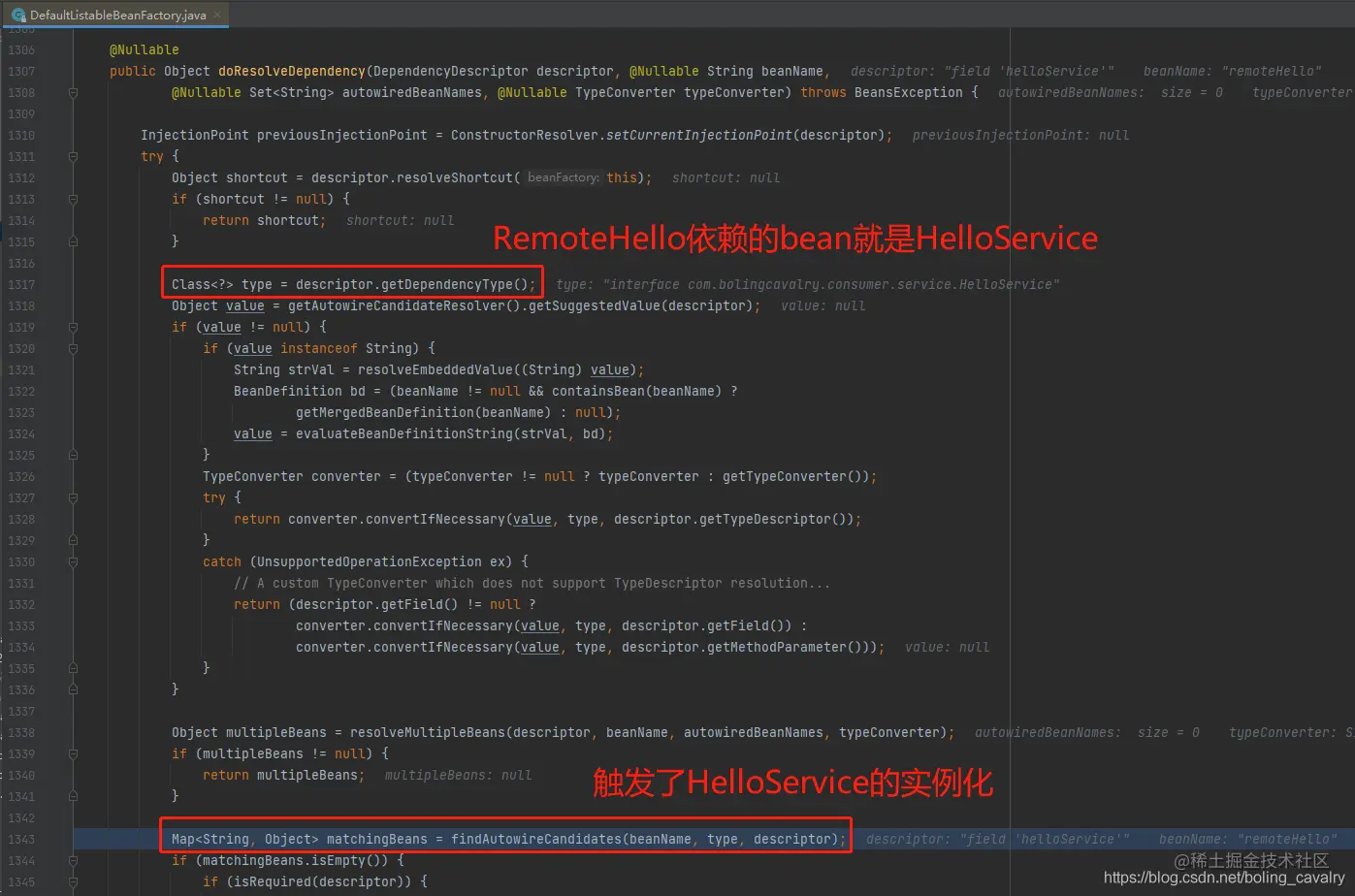Collapse the inner try block at line 1327
The height and width of the screenshot is (896, 1355).
[x=73, y=498]
